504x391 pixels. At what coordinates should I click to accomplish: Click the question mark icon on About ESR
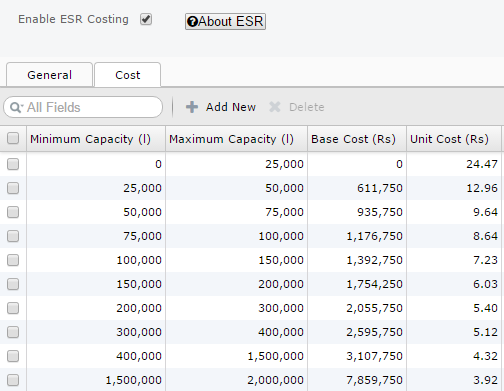192,22
